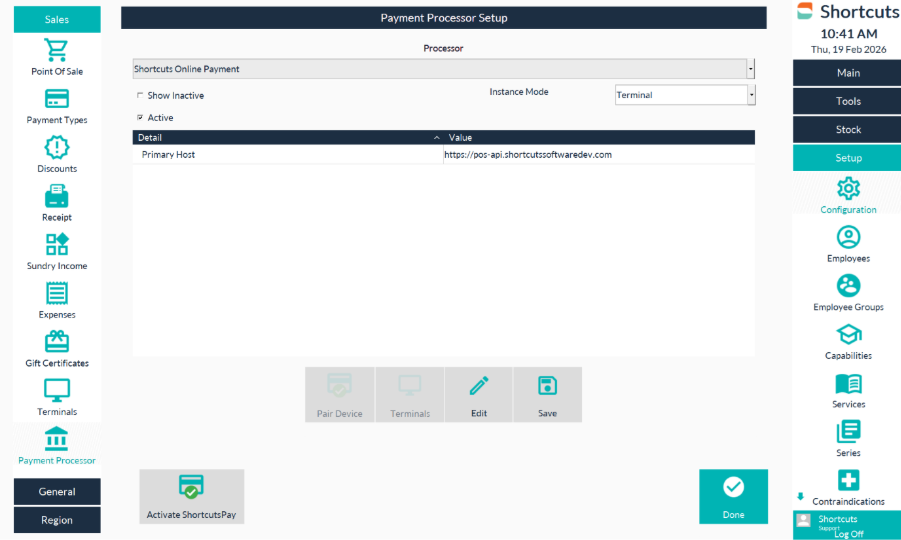The image size is (901, 540).
Task: Open Services book icon
Action: pyautogui.click(x=848, y=384)
